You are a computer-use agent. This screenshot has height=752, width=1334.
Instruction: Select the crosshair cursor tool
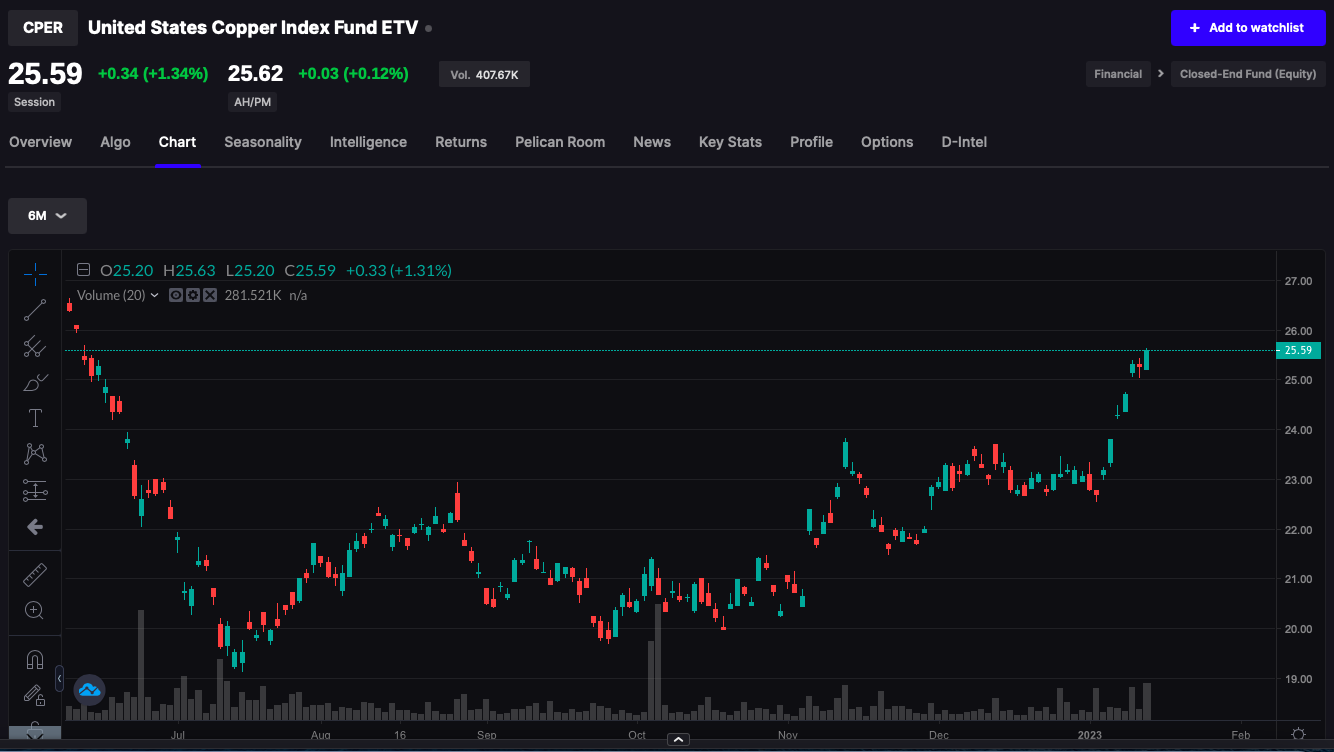tap(35, 273)
